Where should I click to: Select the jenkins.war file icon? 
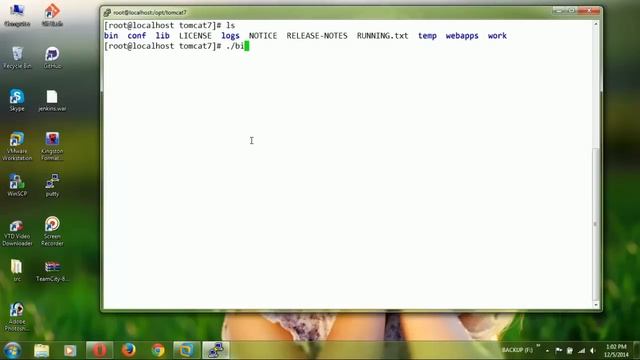click(52, 100)
